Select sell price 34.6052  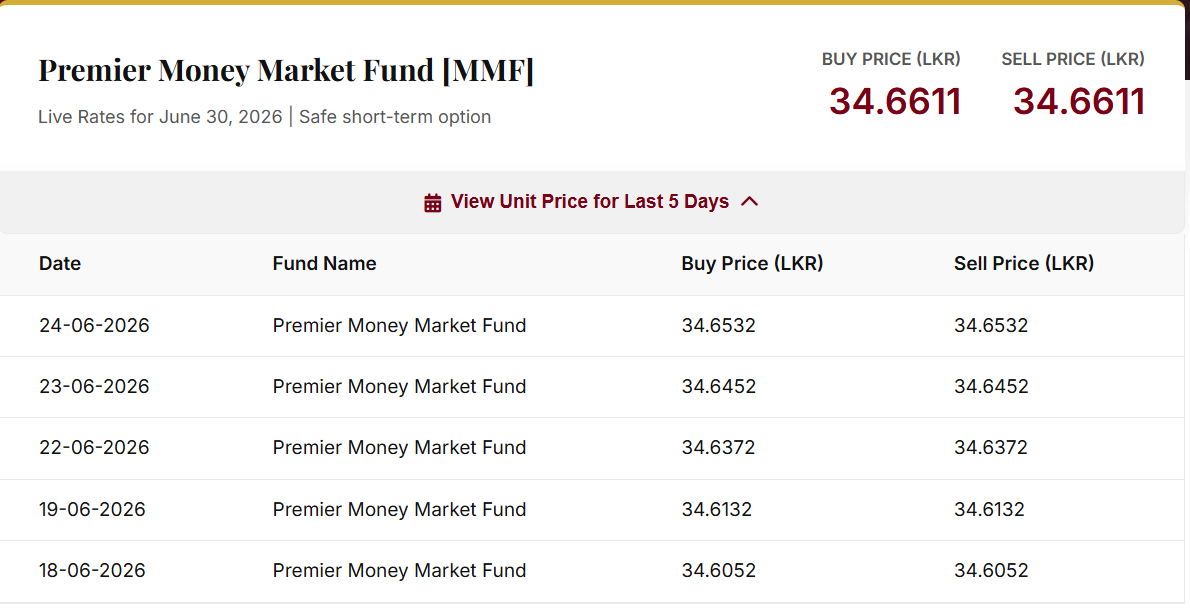point(991,571)
